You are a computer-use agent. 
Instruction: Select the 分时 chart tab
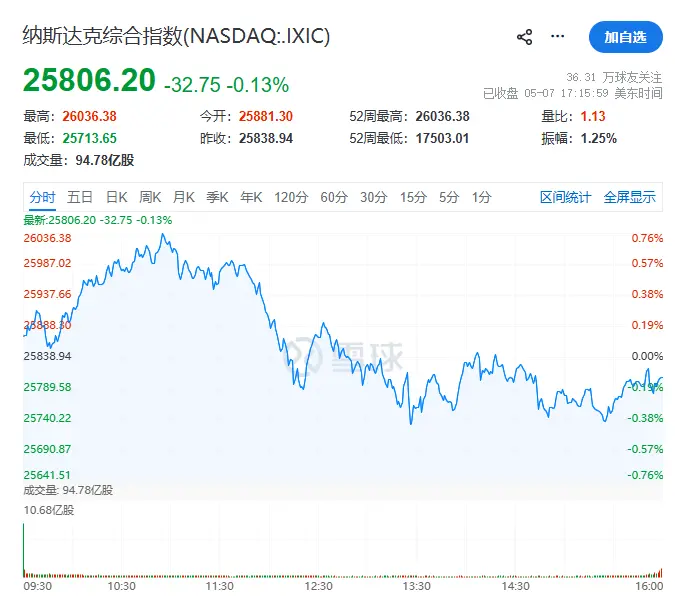click(42, 197)
